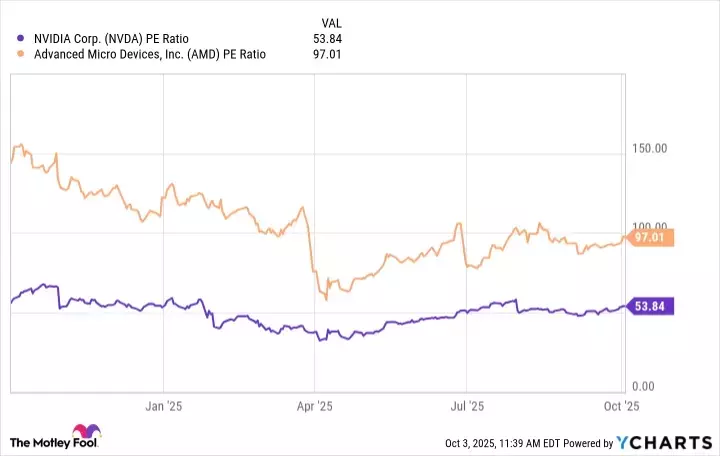Image resolution: width=720 pixels, height=456 pixels.
Task: Click the YCharts logo
Action: pos(661,441)
